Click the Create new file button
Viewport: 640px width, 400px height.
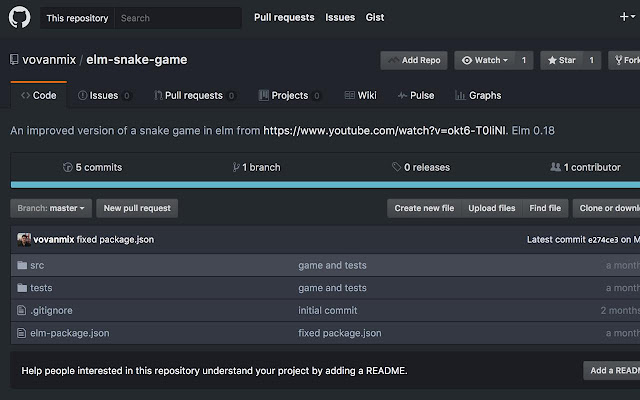click(424, 208)
